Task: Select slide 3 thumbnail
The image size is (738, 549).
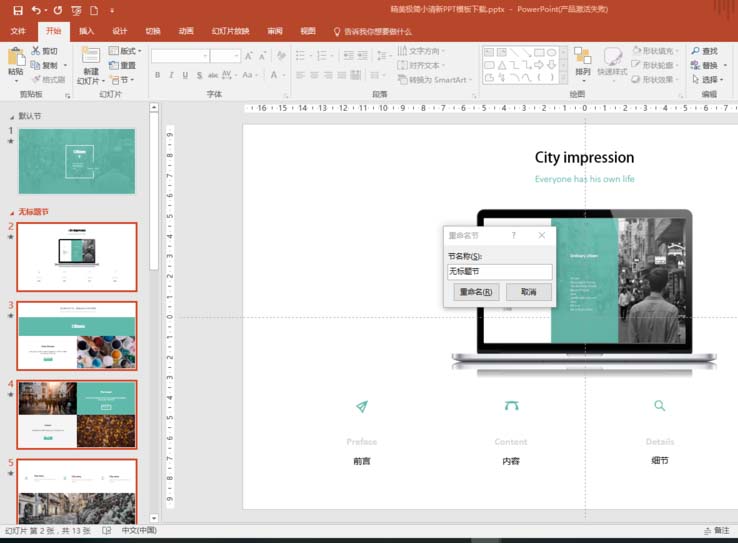Action: point(77,336)
